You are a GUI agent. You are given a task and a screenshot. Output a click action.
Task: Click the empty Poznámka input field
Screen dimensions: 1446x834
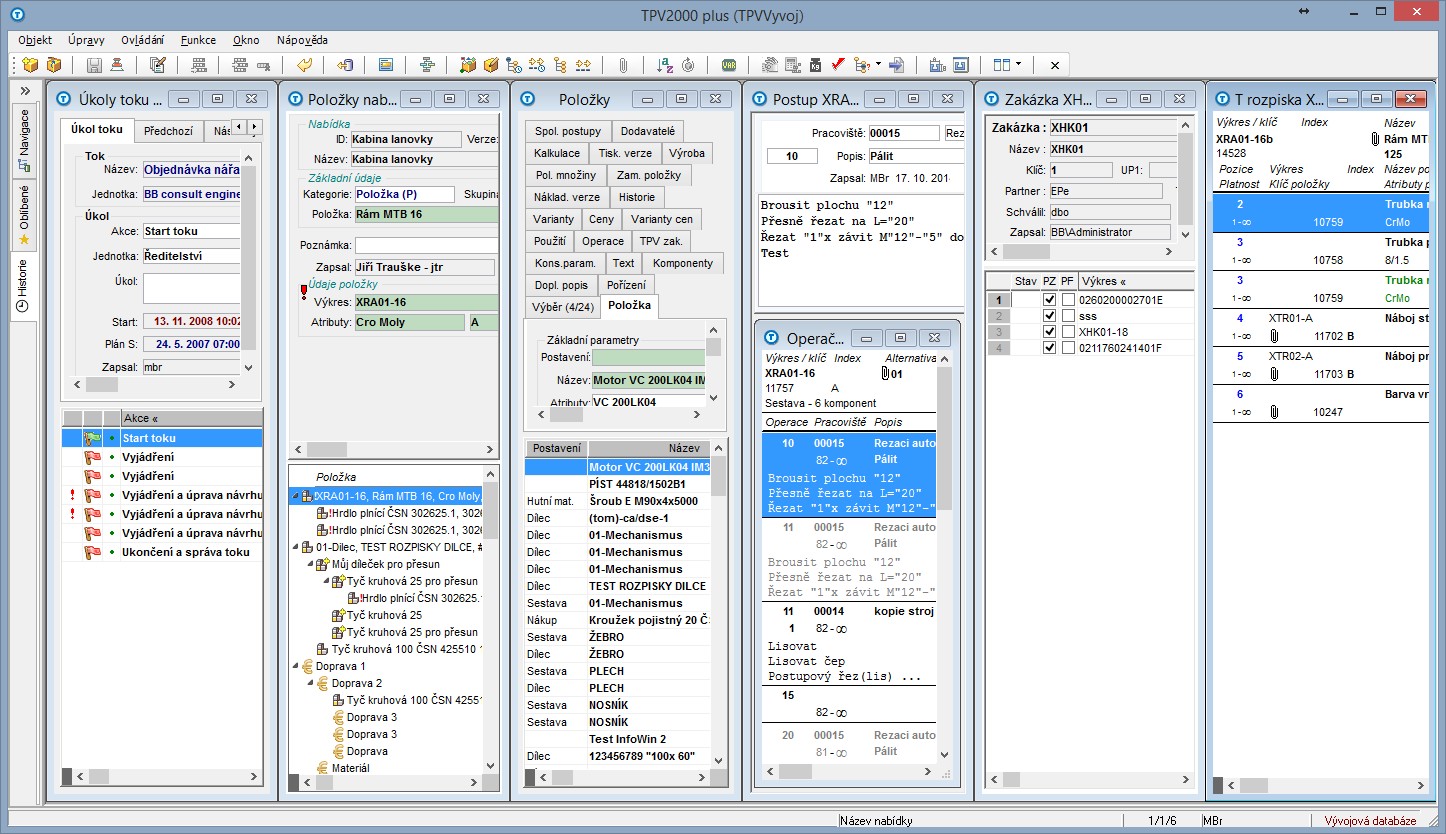426,245
